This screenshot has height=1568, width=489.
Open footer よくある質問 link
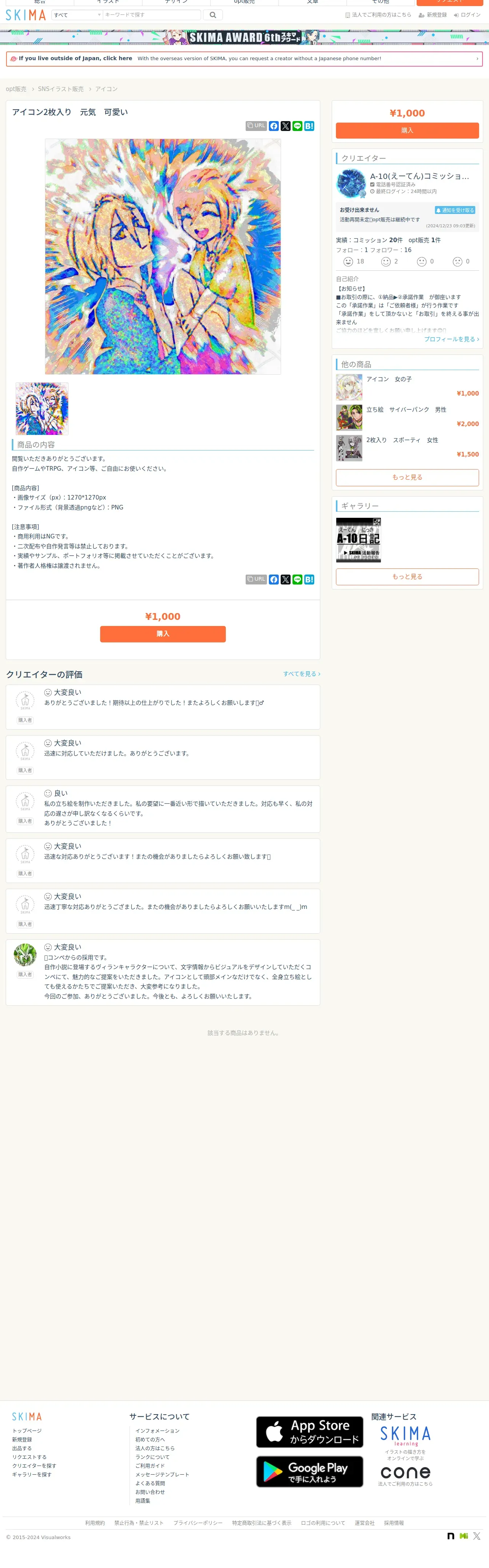150,1483
